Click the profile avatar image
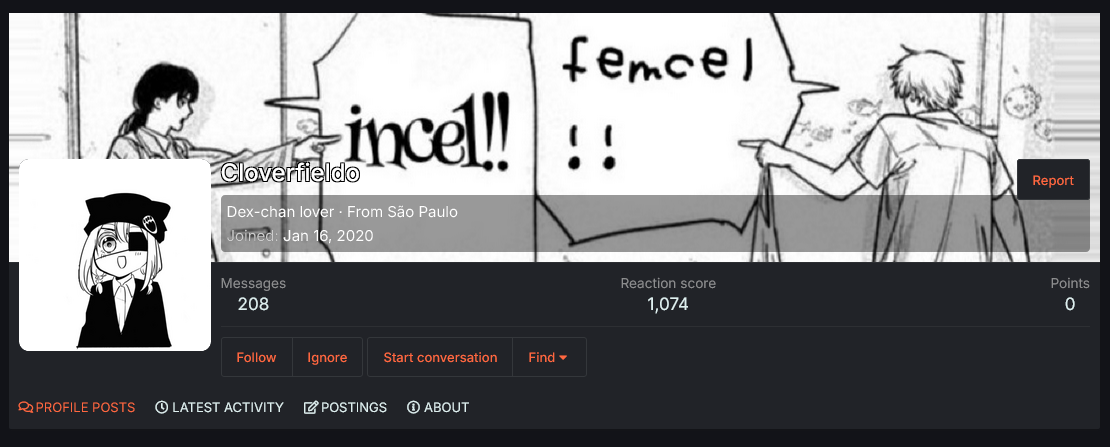The width and height of the screenshot is (1110, 447). (115, 255)
